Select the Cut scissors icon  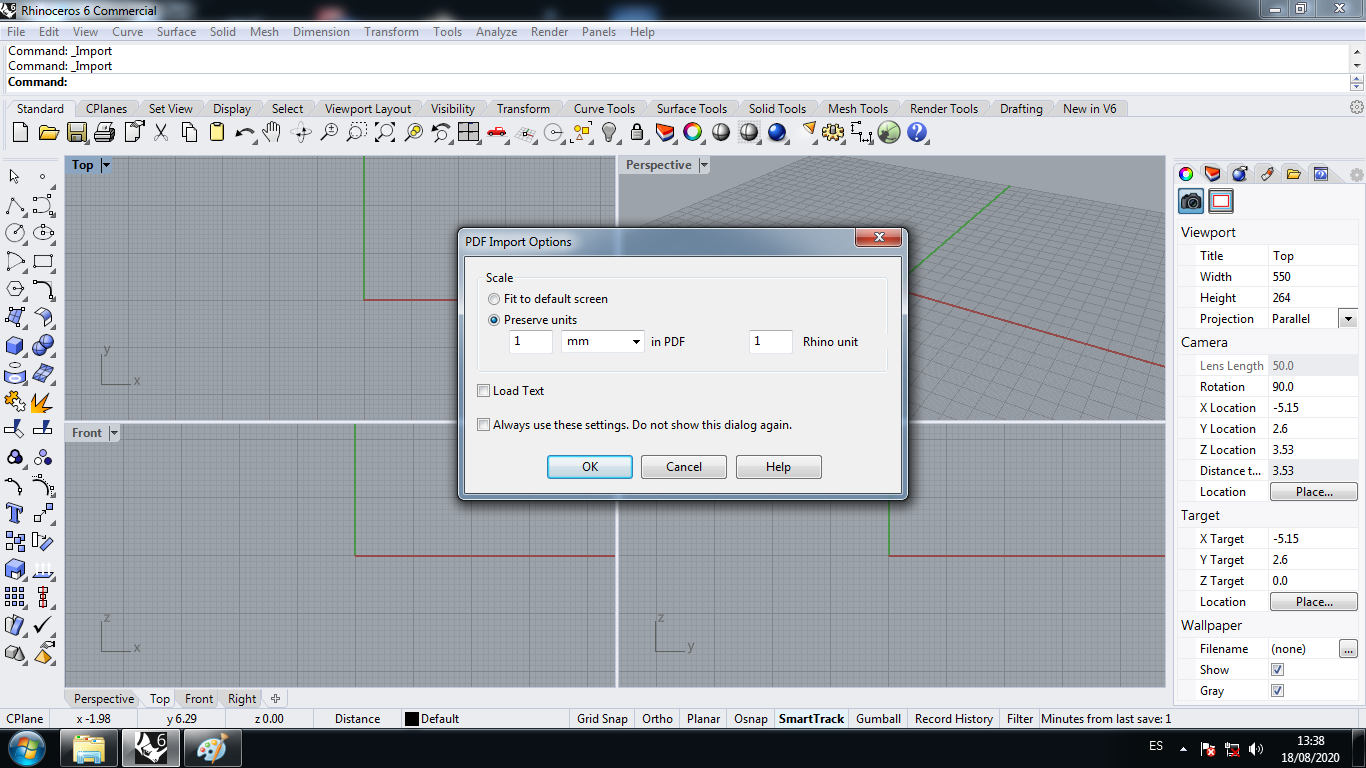161,132
